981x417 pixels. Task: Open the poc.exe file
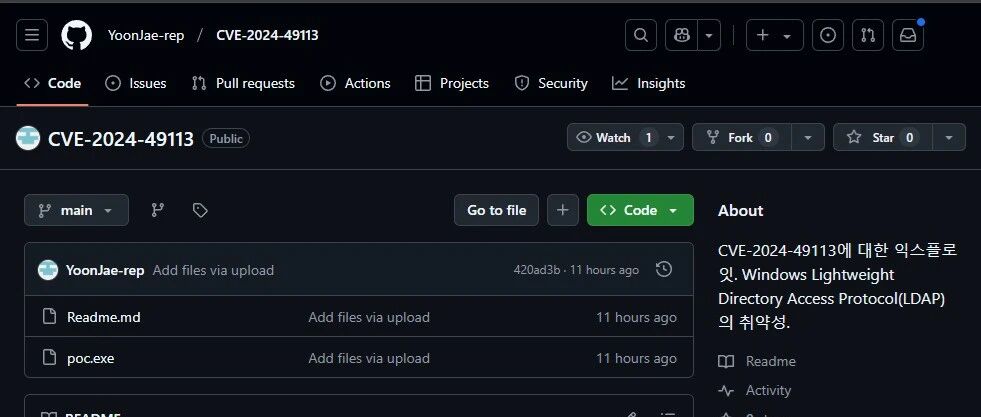(91, 358)
